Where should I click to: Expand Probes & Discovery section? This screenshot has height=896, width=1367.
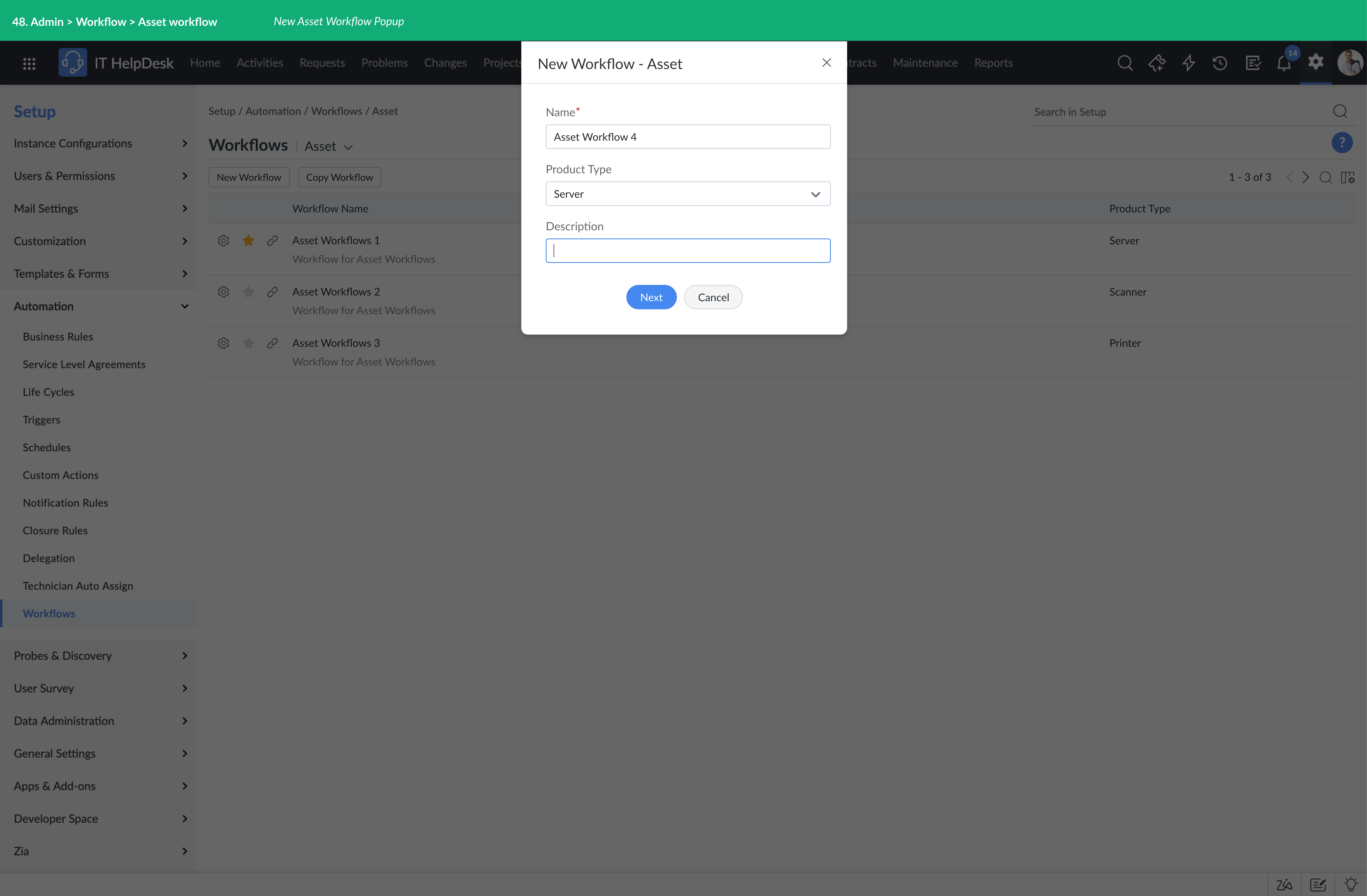tap(98, 656)
